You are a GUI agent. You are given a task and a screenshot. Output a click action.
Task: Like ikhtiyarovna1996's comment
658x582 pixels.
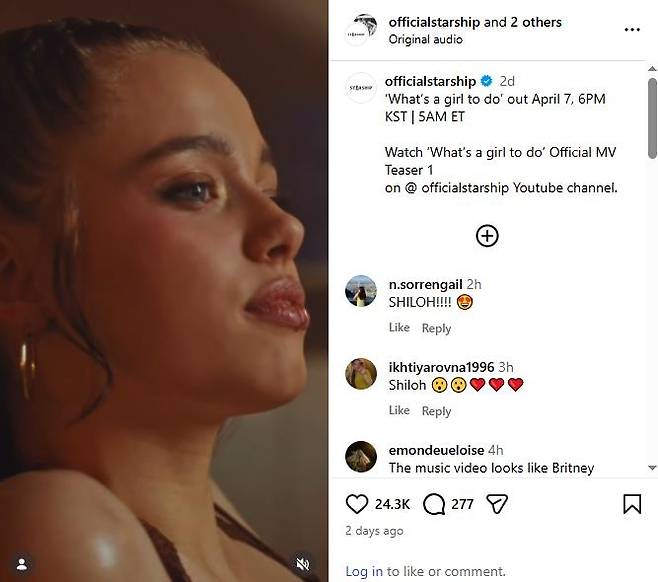click(x=399, y=410)
